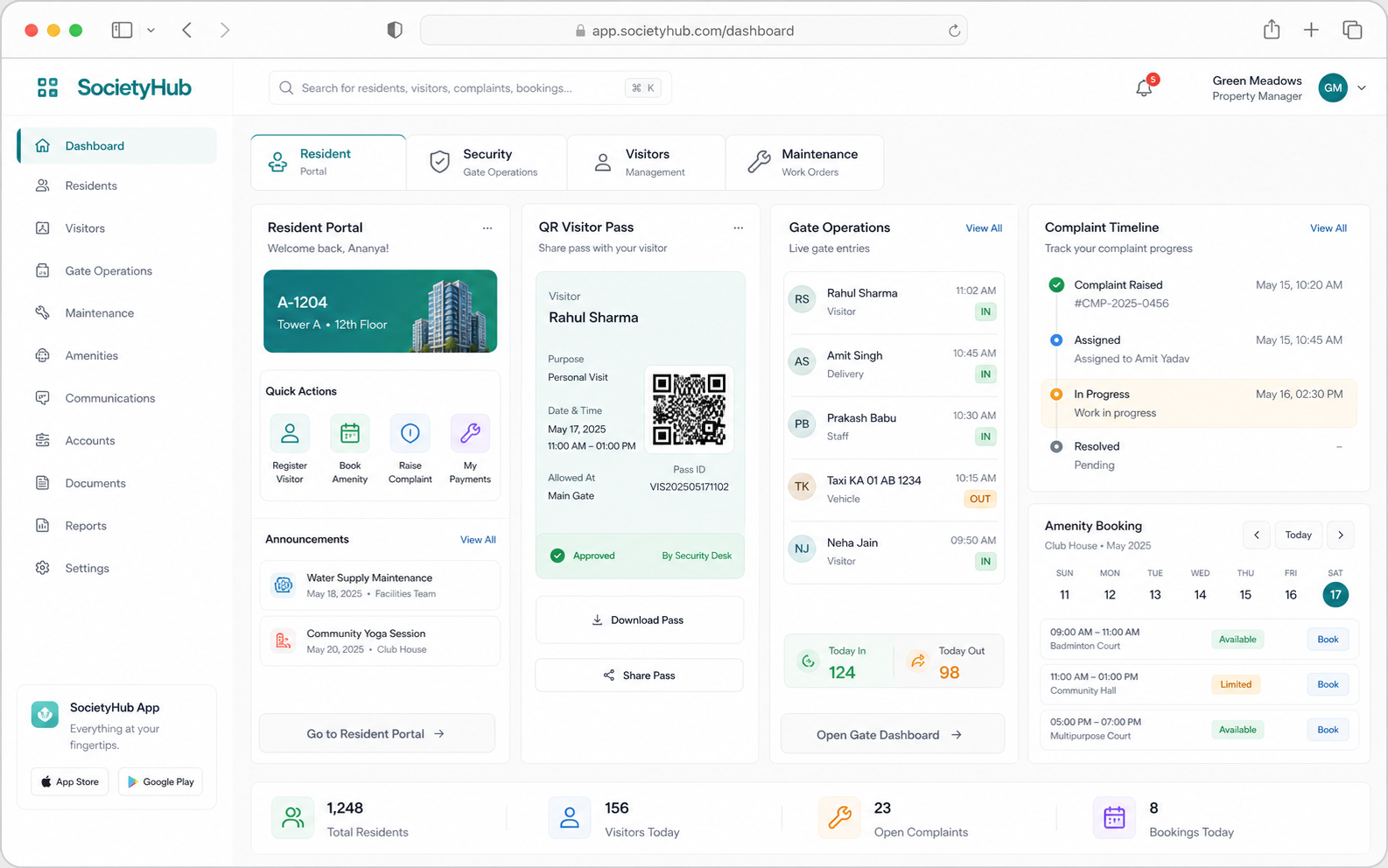1388x868 pixels.
Task: Click View All in Complaint Timeline
Action: (x=1328, y=227)
